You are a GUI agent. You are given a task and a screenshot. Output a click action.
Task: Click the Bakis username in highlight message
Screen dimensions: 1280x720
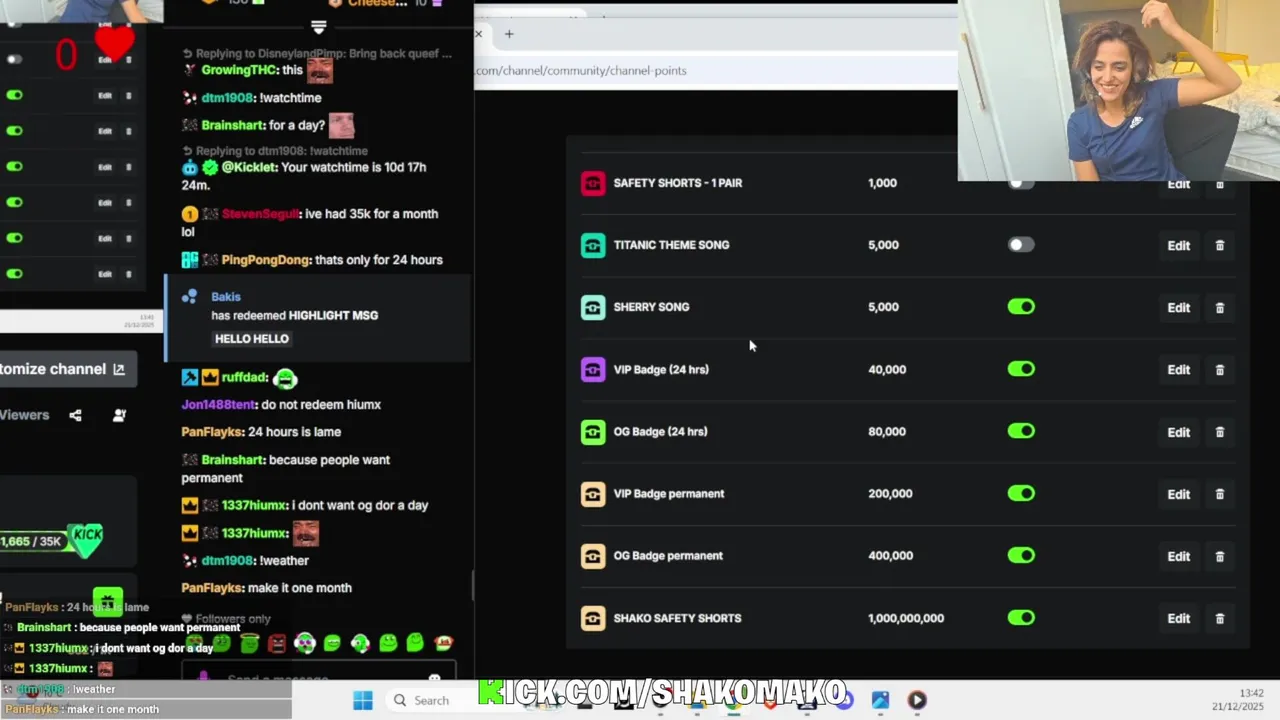226,297
